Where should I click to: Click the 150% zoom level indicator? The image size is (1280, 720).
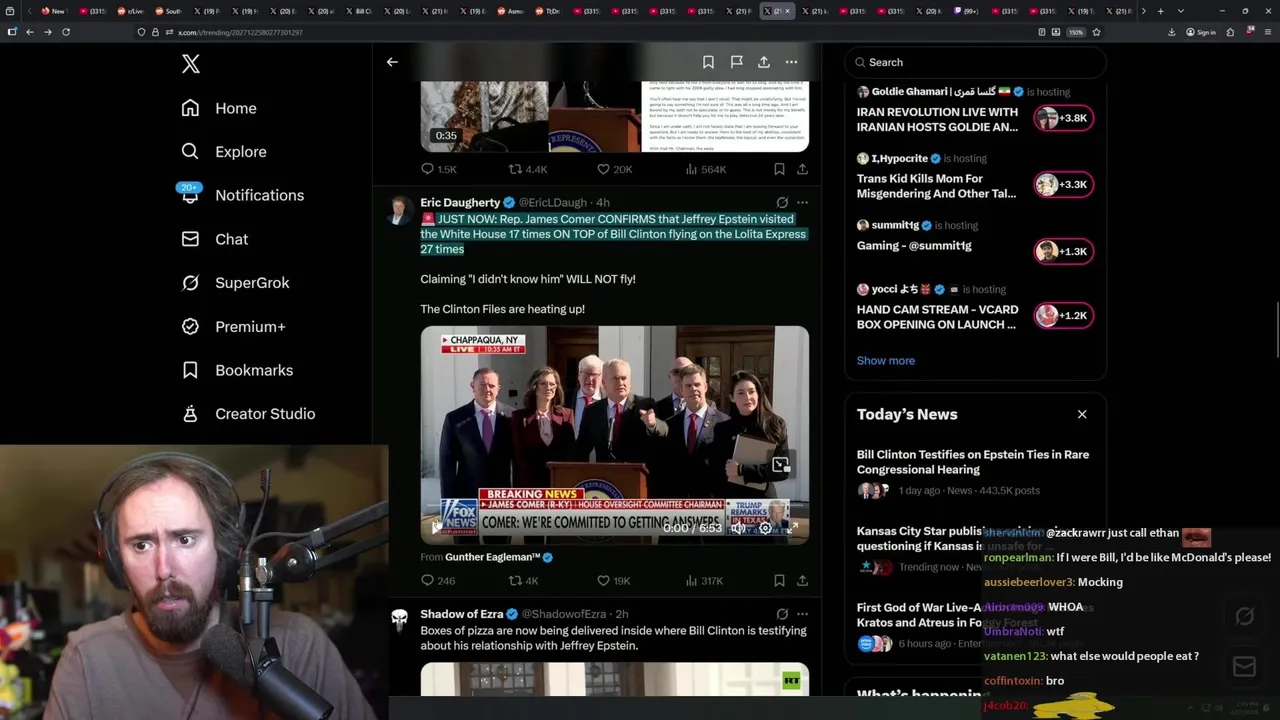coord(1076,32)
